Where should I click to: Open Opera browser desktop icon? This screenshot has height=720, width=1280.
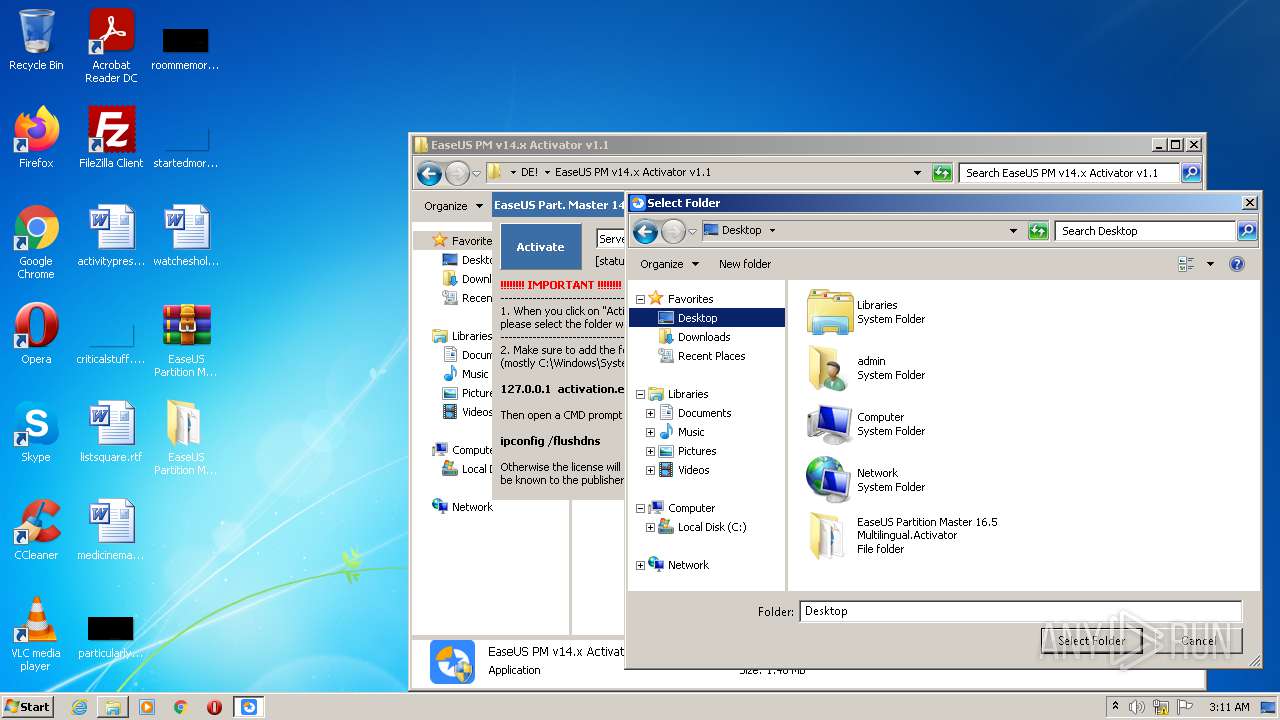tap(36, 334)
